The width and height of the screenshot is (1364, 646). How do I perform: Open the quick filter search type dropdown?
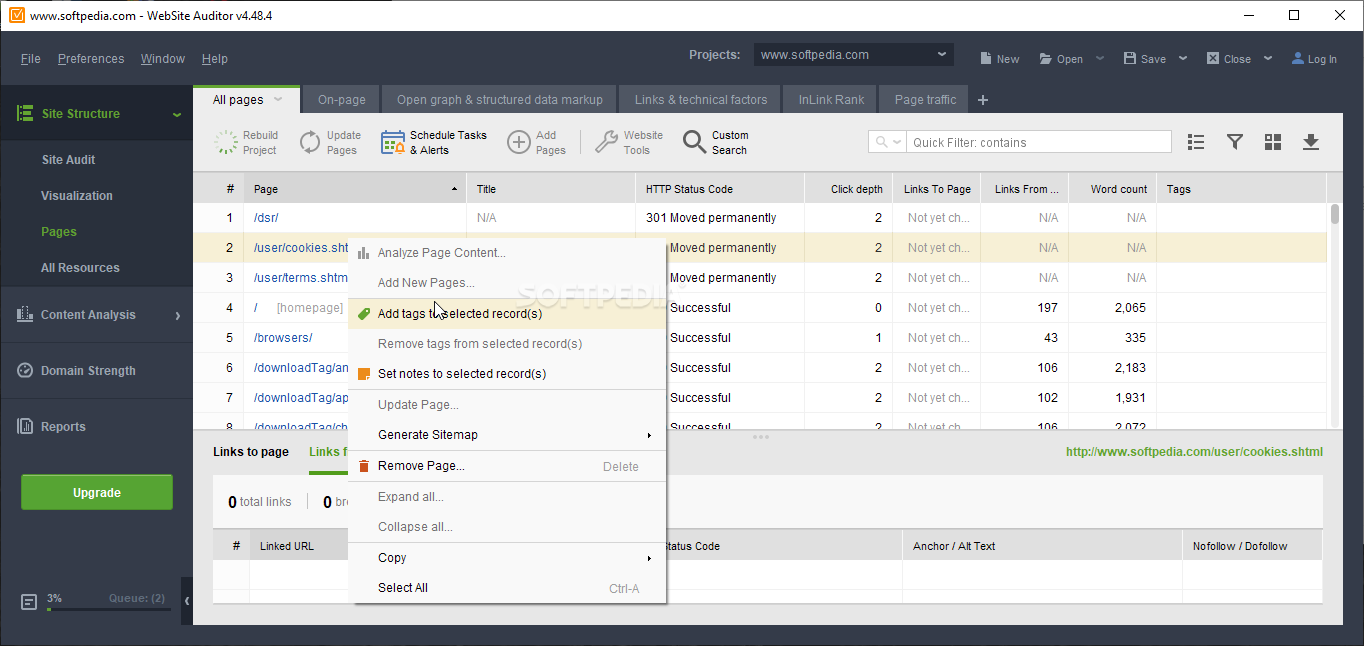point(888,142)
